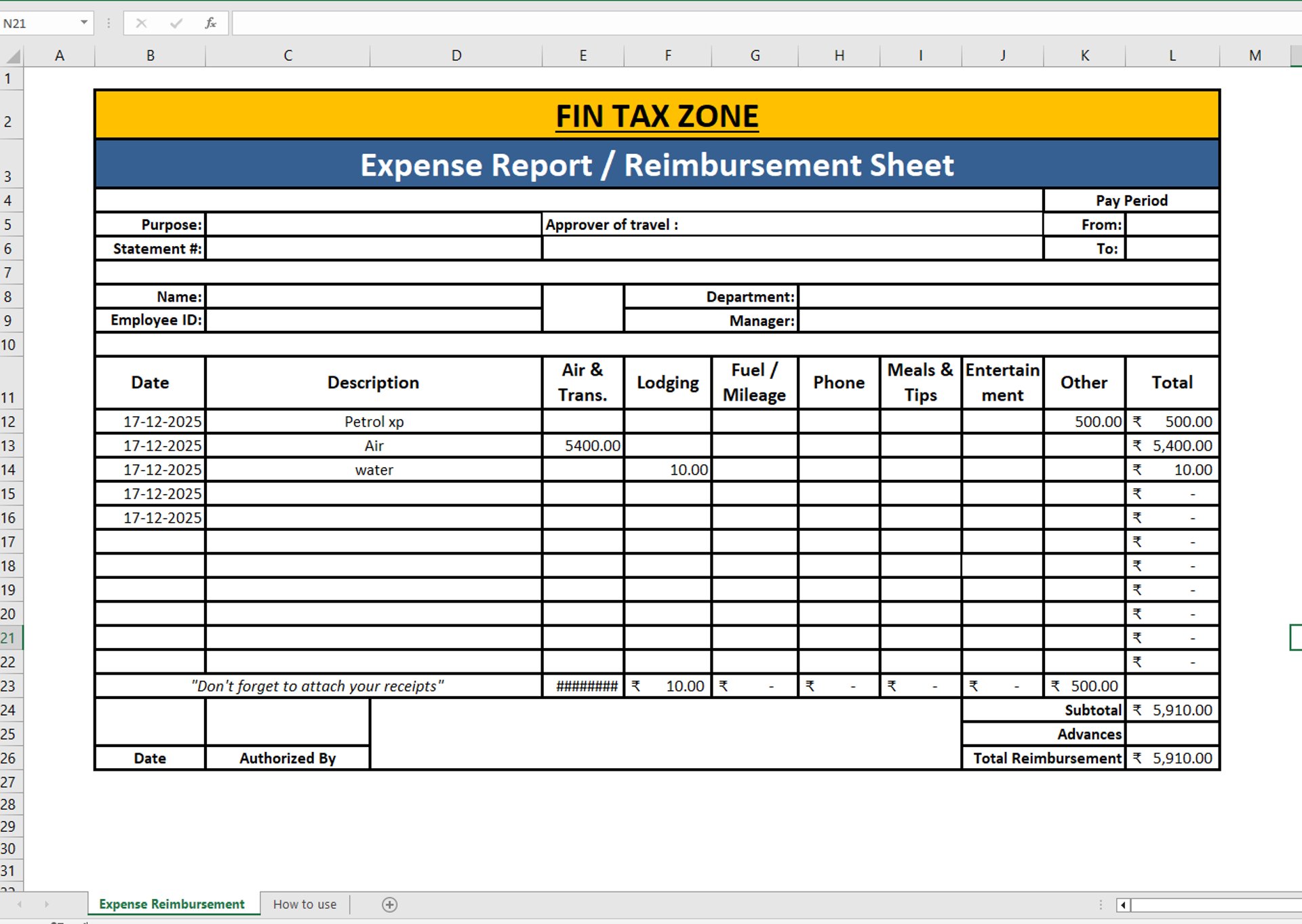Click the Select All corner triangle
The image size is (1302, 924).
click(13, 56)
